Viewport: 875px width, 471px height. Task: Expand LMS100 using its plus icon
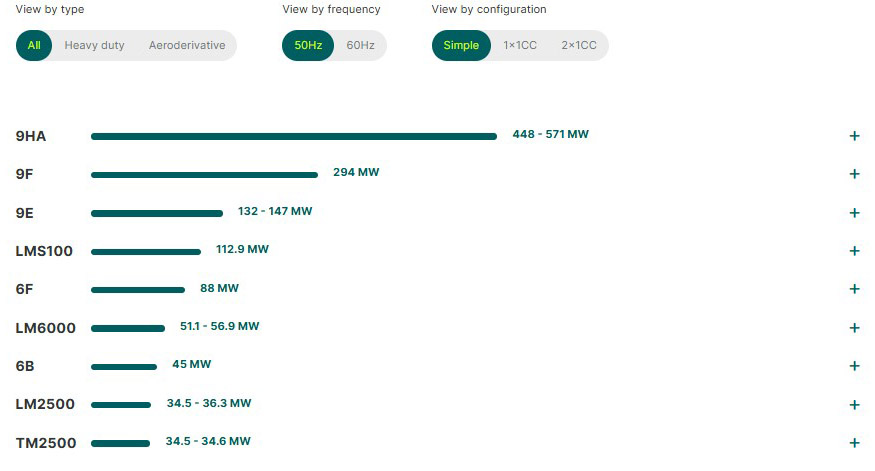[854, 251]
